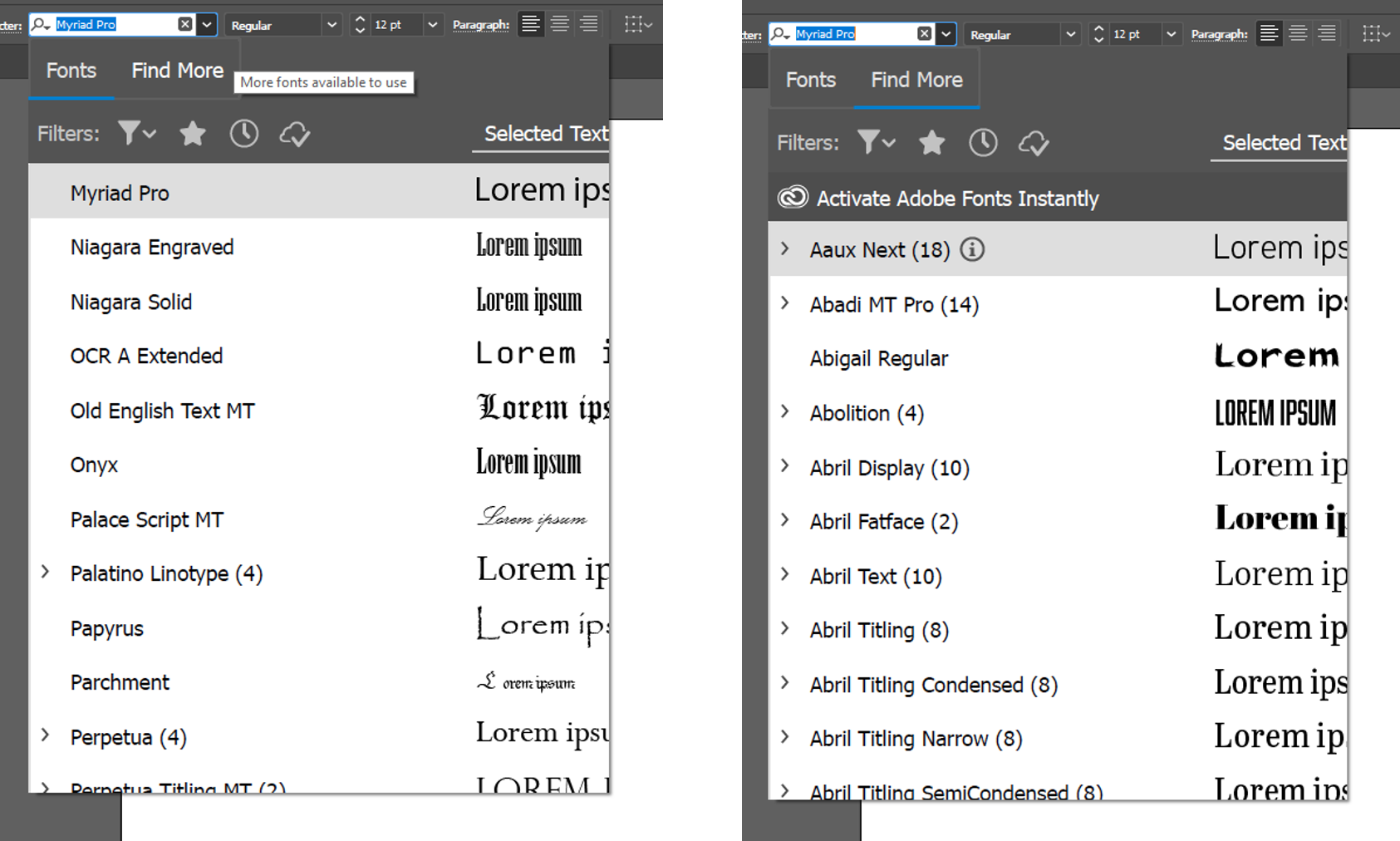Viewport: 1400px width, 841px height.
Task: Expand the Abril Titling Narrow (8) family
Action: pyautogui.click(x=784, y=736)
